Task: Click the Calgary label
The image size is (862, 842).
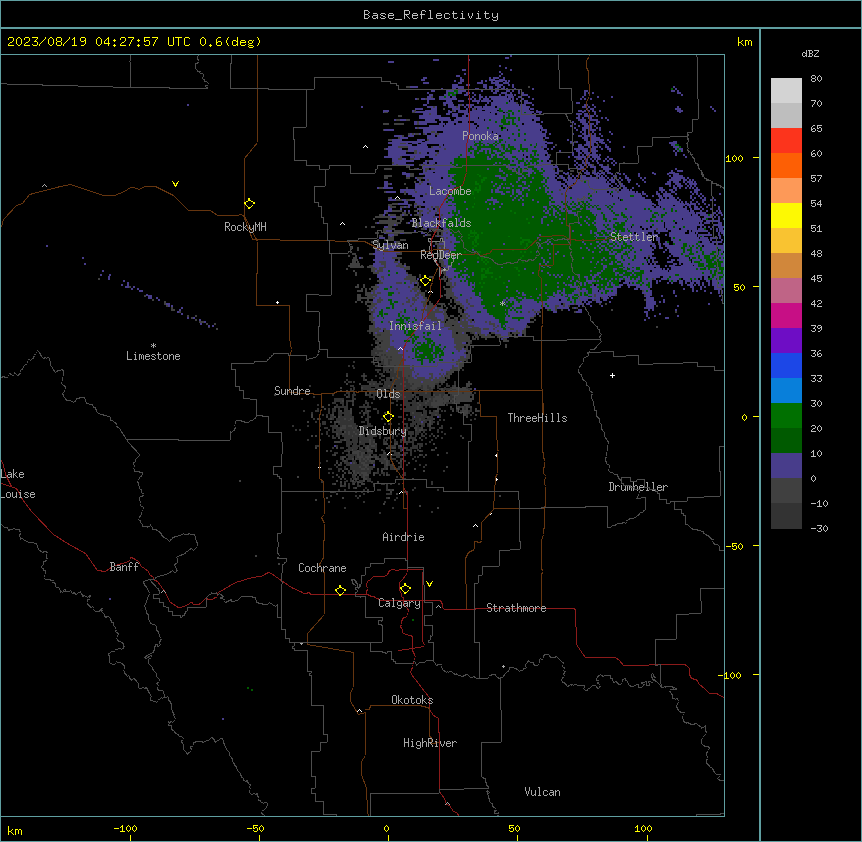Action: coord(400,603)
